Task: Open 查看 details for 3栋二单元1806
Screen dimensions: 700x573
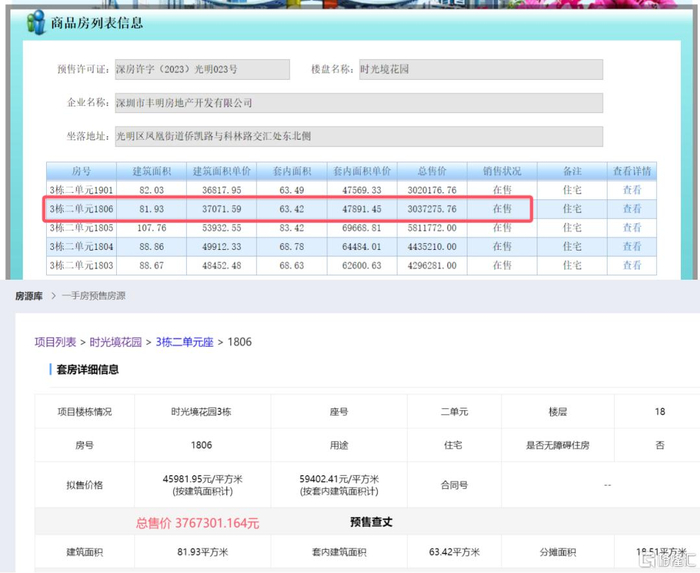Action: [632, 209]
